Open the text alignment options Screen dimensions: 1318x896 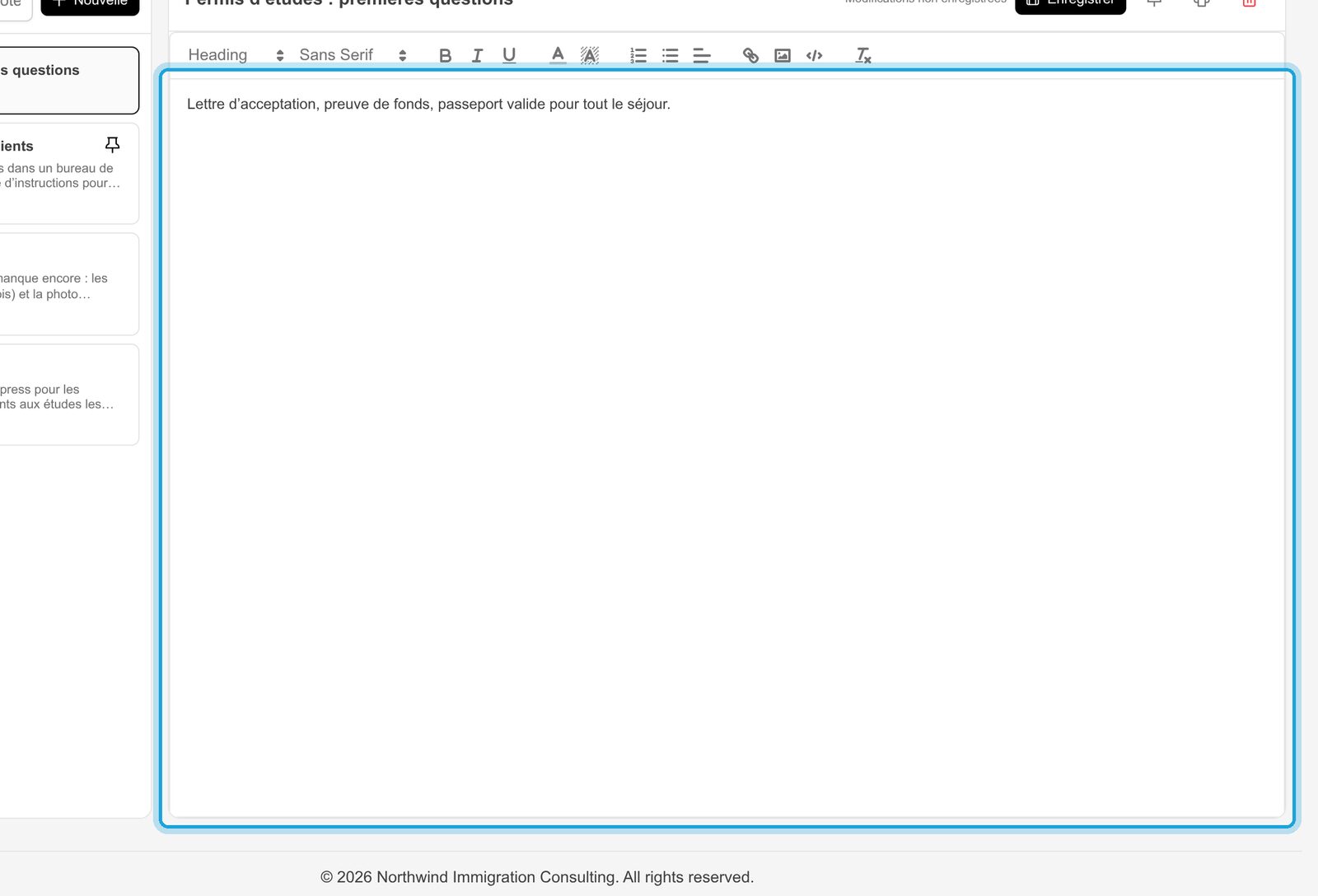702,55
